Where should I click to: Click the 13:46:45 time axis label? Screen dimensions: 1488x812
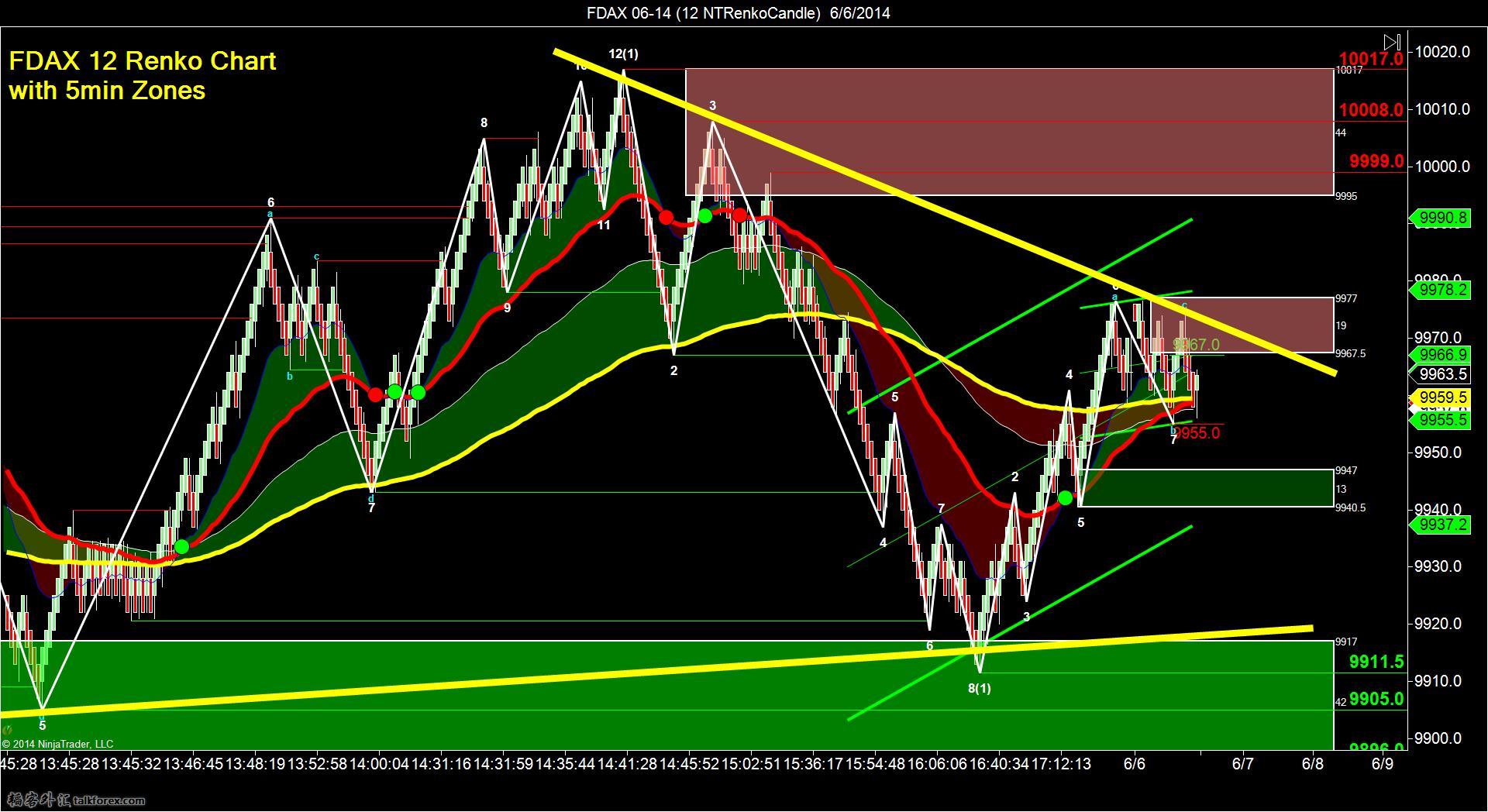tap(193, 764)
